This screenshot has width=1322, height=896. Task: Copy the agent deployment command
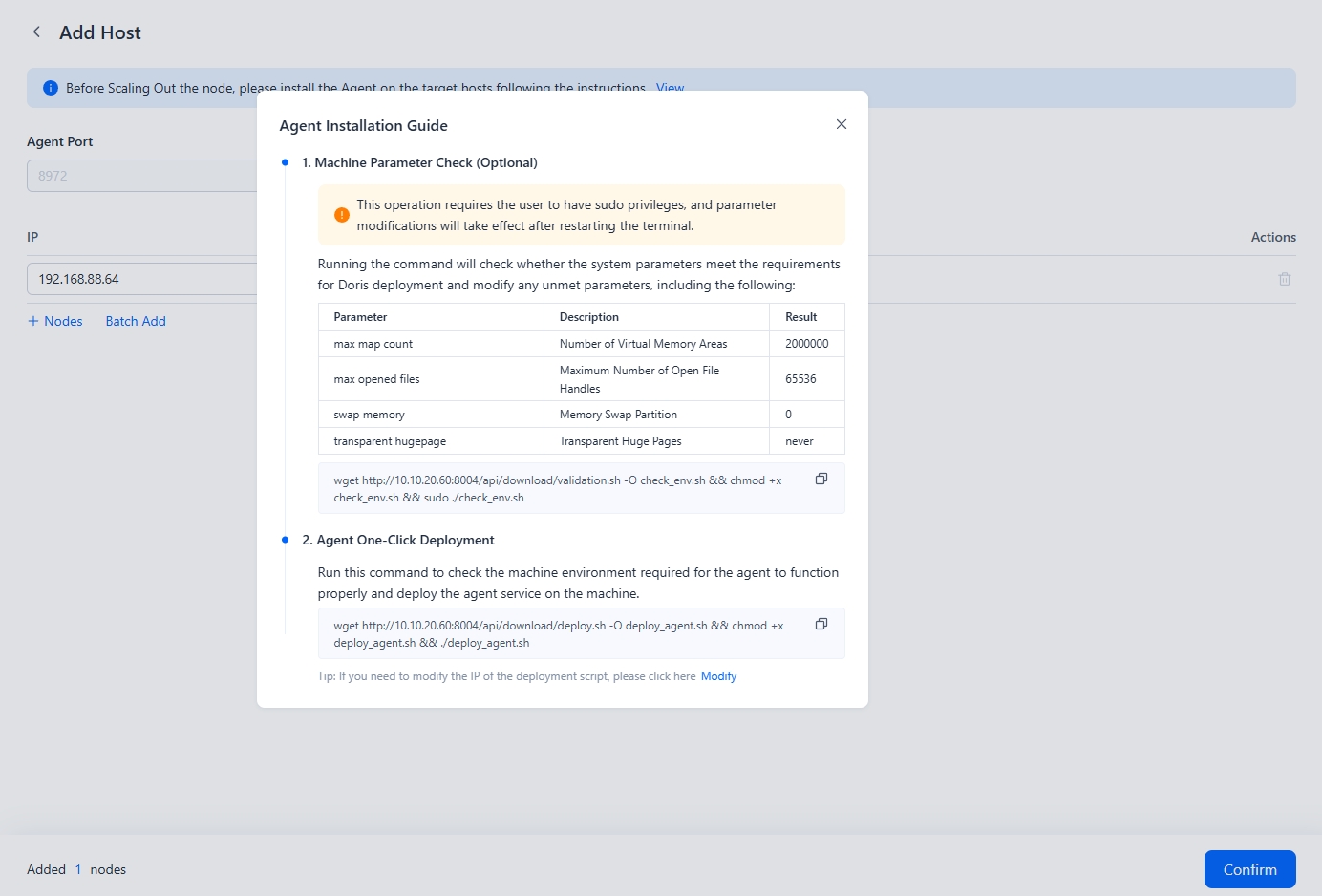[821, 623]
